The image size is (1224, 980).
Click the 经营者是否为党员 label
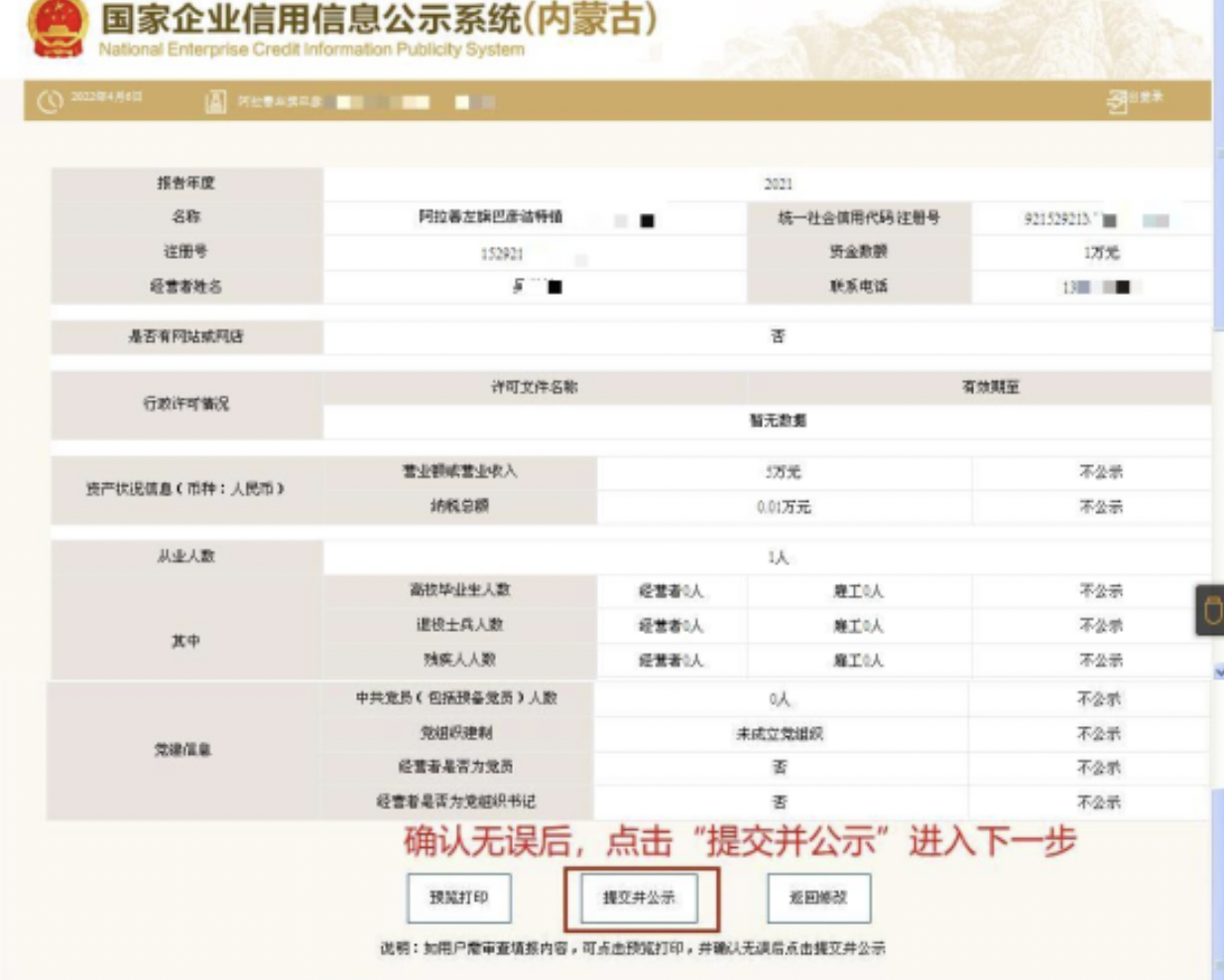point(457,767)
